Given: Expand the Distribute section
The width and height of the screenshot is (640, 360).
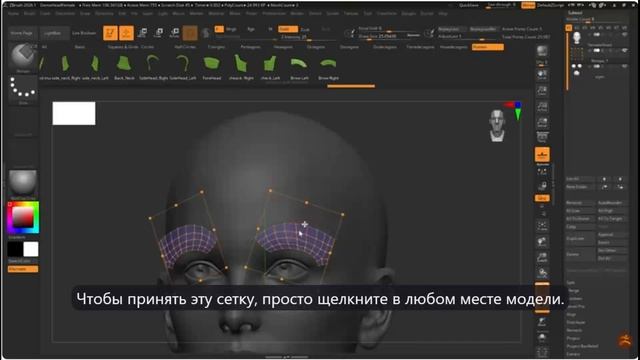Looking at the screenshot, I should [576, 322].
